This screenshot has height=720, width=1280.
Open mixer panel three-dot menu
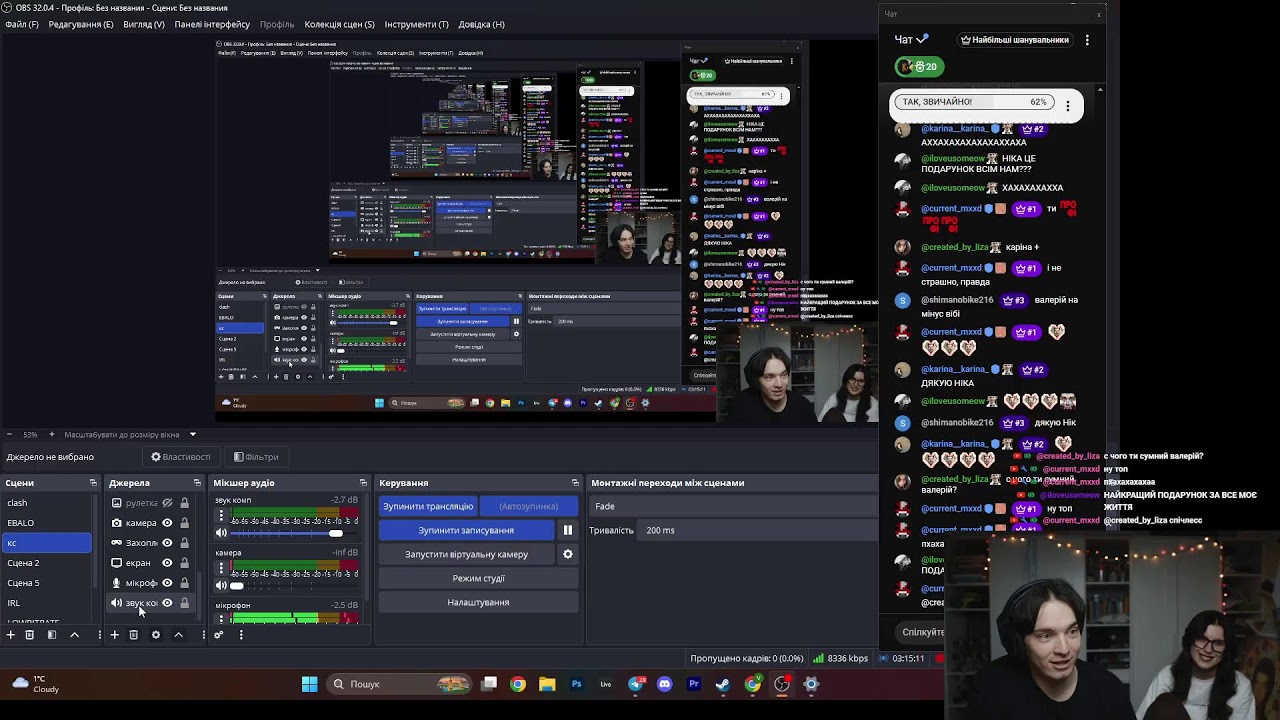click(241, 635)
